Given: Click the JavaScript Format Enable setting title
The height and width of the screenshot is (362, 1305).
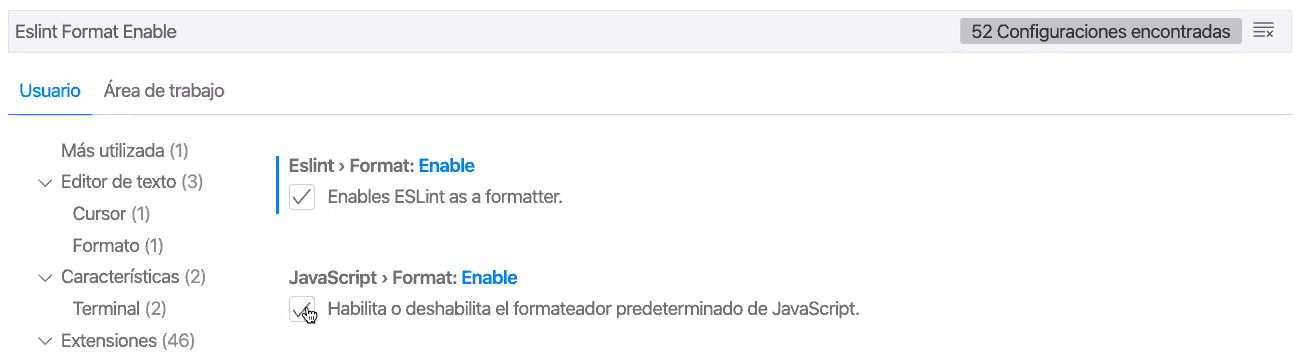Looking at the screenshot, I should click(403, 278).
